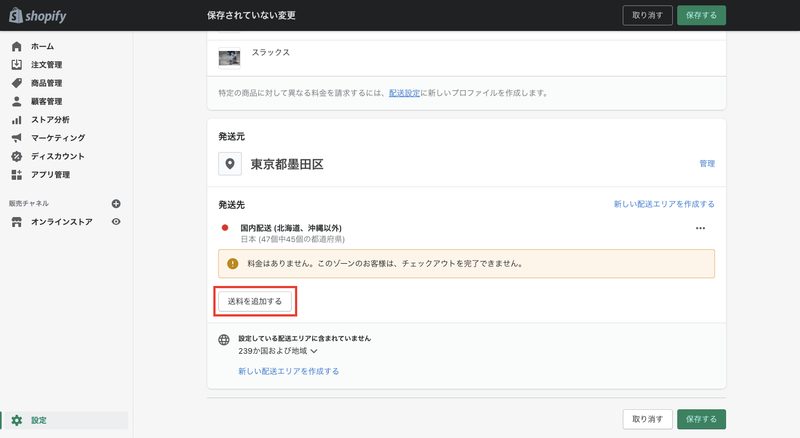Open マーケティング megaphone icon

point(17,138)
